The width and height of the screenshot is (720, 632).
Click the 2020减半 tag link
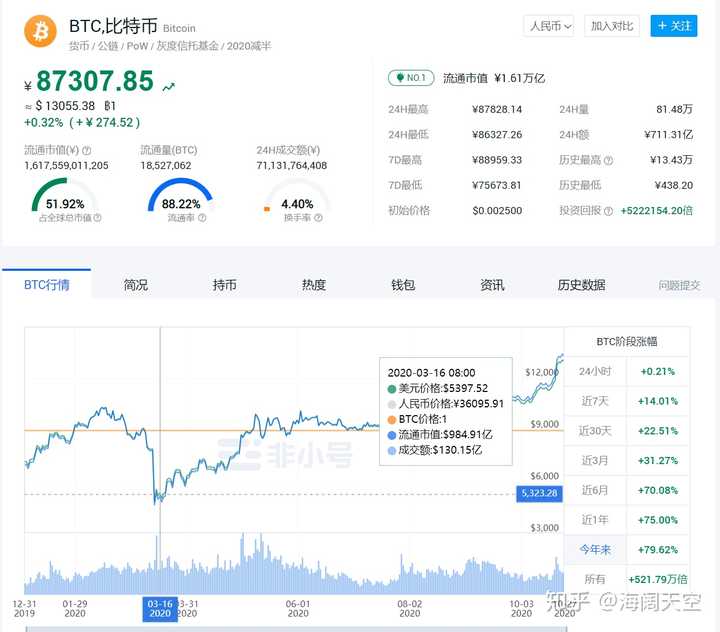pyautogui.click(x=249, y=46)
